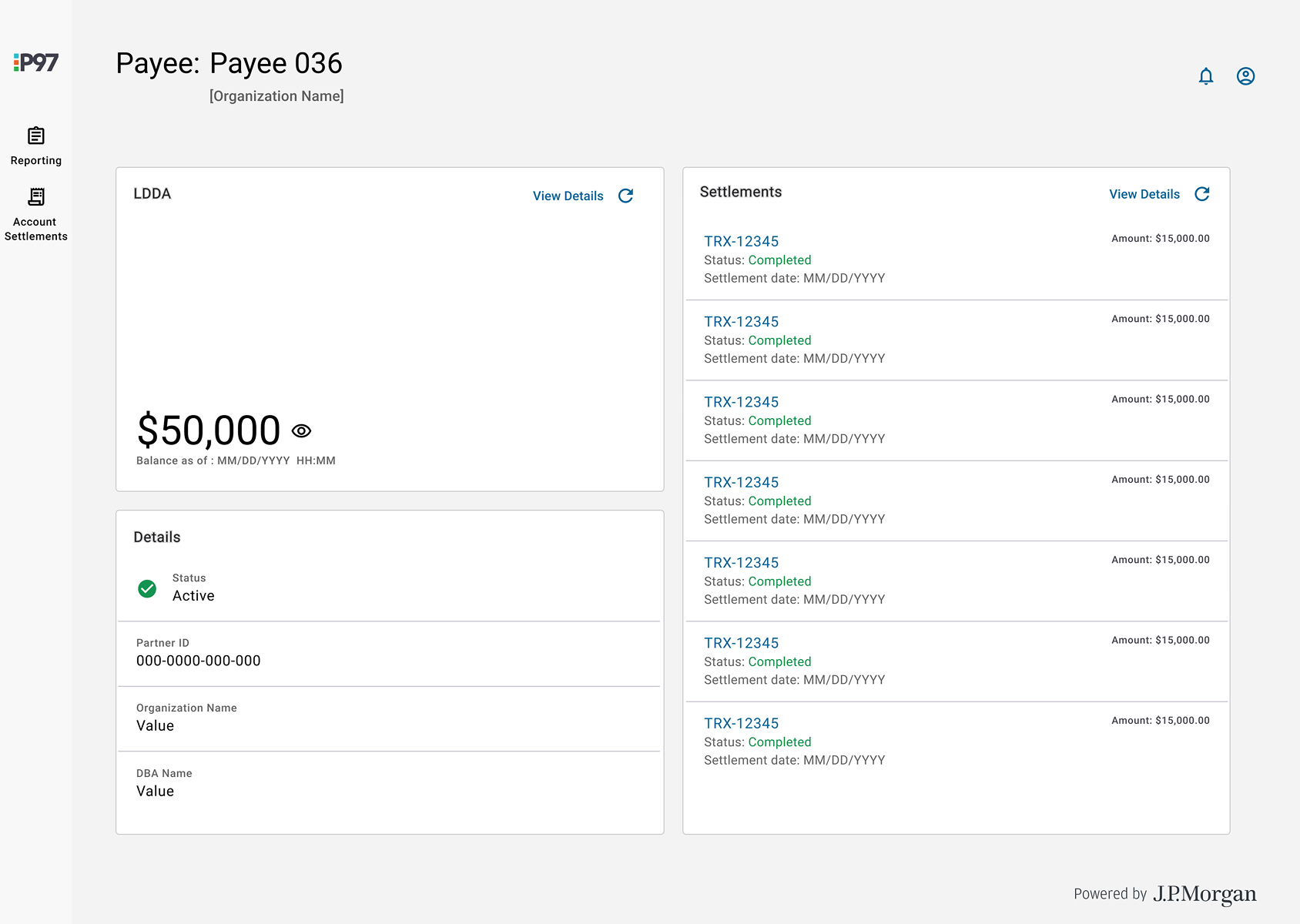Click the $50,000 balance amount
Screen dimensions: 1300x924
(x=209, y=430)
